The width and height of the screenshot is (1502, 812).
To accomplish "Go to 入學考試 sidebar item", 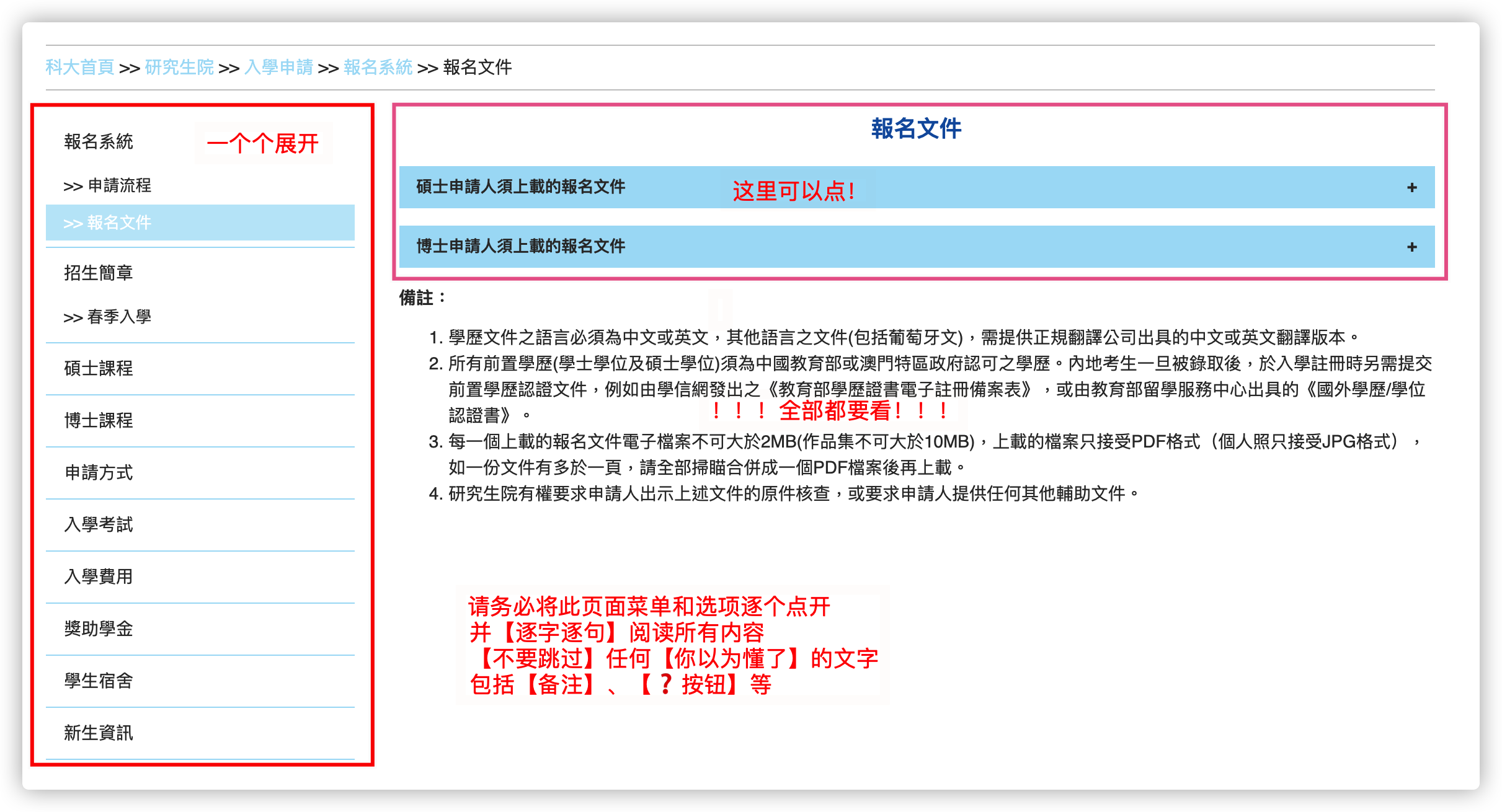I will pos(99,524).
